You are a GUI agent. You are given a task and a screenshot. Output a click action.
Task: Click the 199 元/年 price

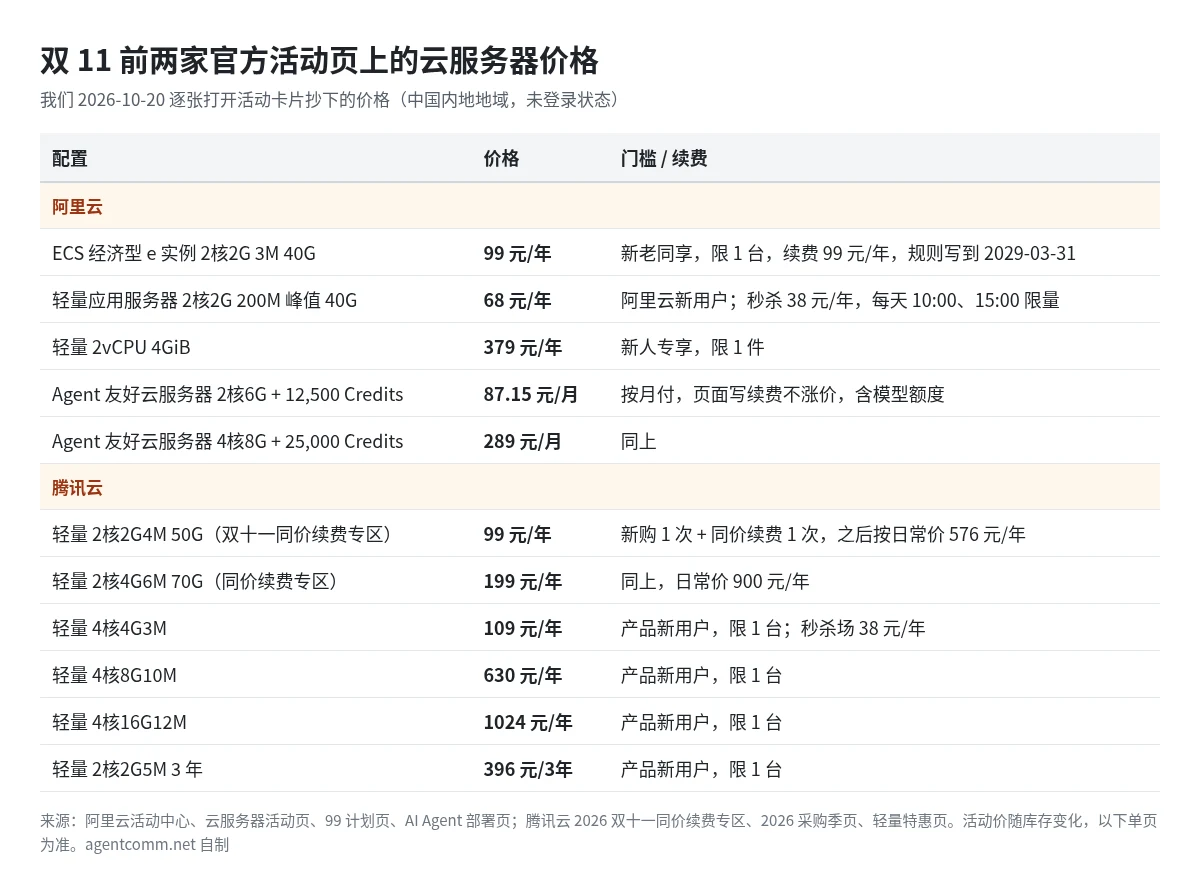(523, 582)
